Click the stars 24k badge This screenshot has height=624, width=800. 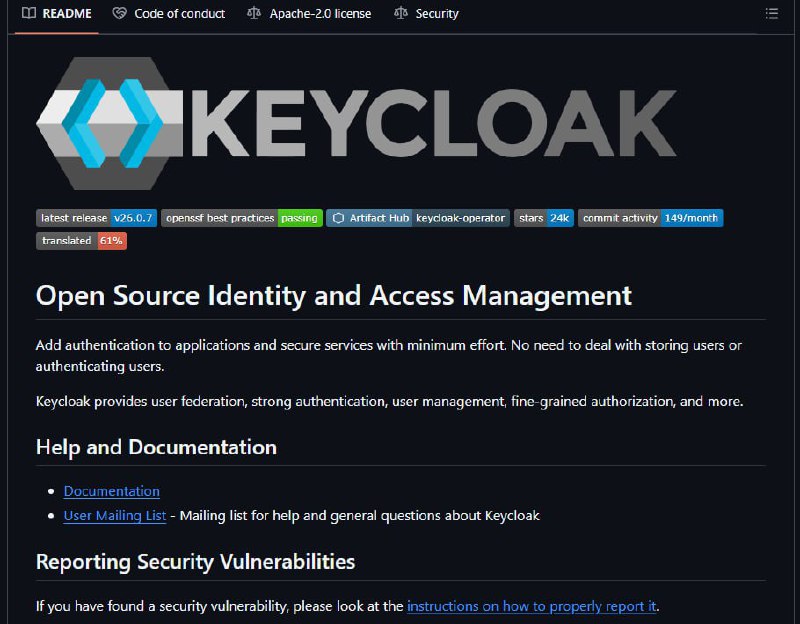coord(544,218)
